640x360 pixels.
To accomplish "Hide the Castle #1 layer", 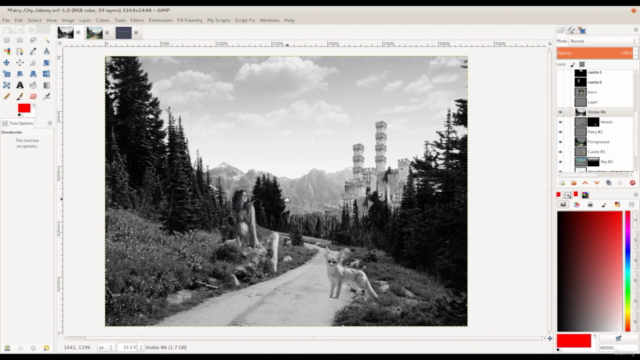I will tap(560, 152).
